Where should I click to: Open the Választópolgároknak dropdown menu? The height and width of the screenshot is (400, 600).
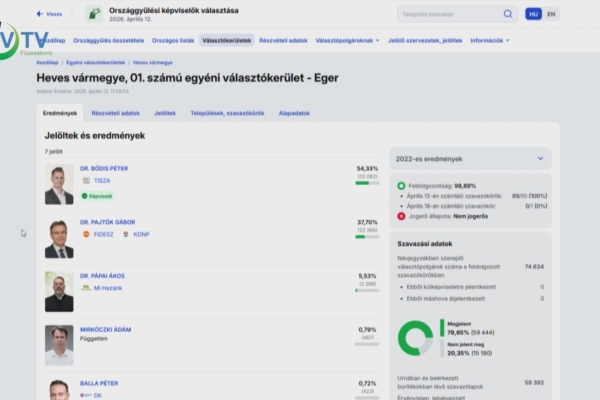tap(347, 40)
